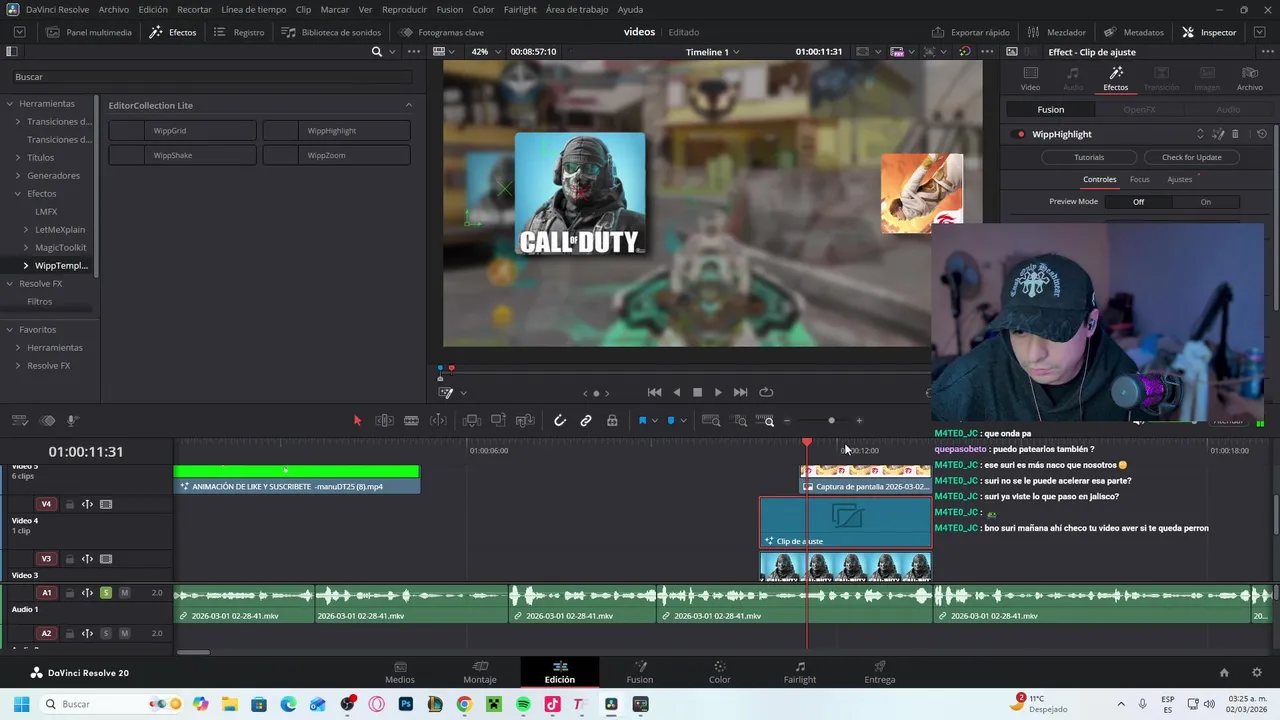Activate the Trim edit mode tool
1280x720 pixels.
384,421
